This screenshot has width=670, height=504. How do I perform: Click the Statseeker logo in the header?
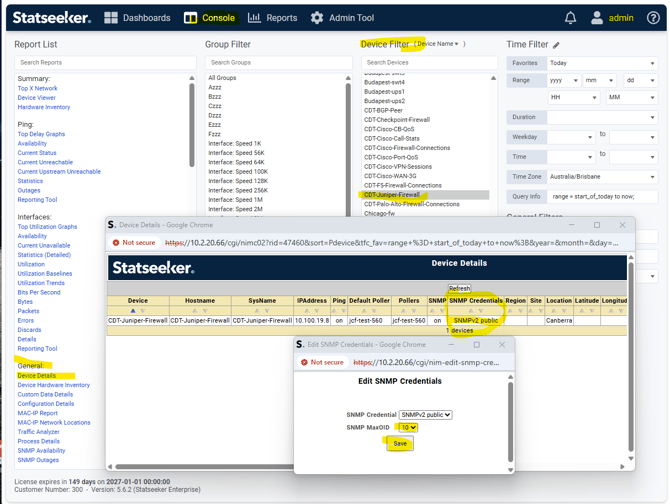(x=52, y=18)
